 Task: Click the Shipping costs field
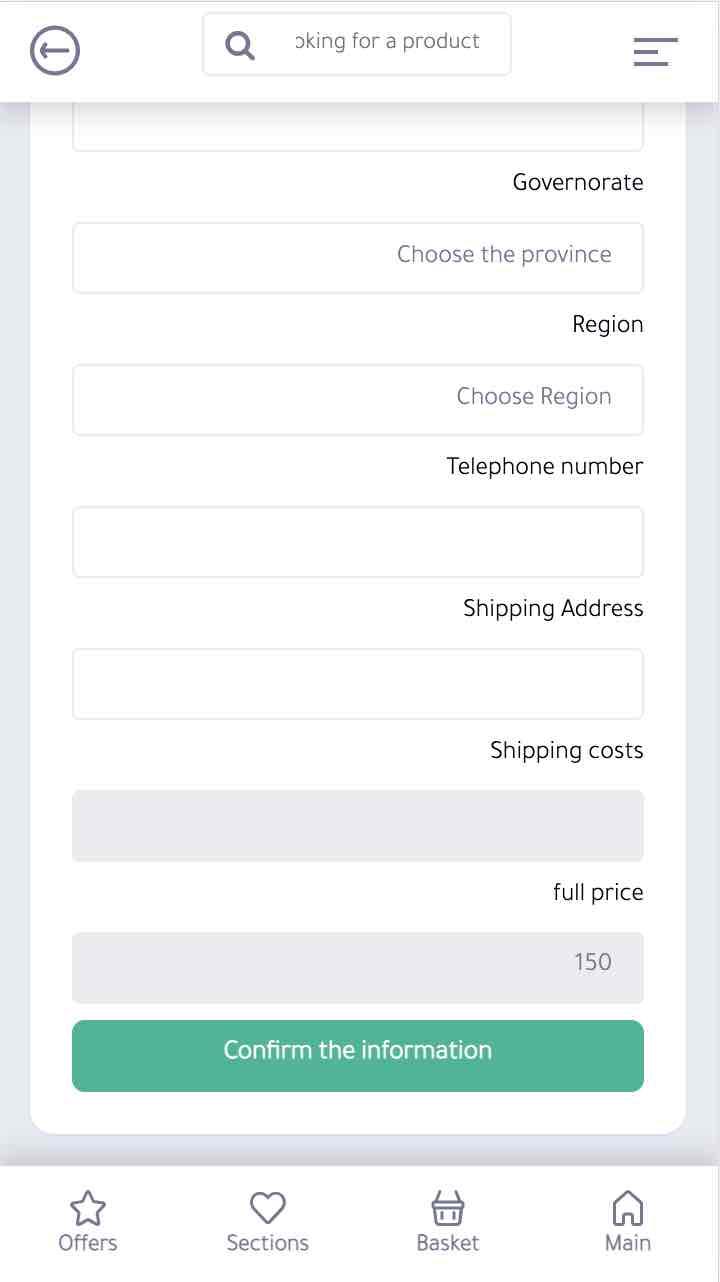click(x=357, y=825)
